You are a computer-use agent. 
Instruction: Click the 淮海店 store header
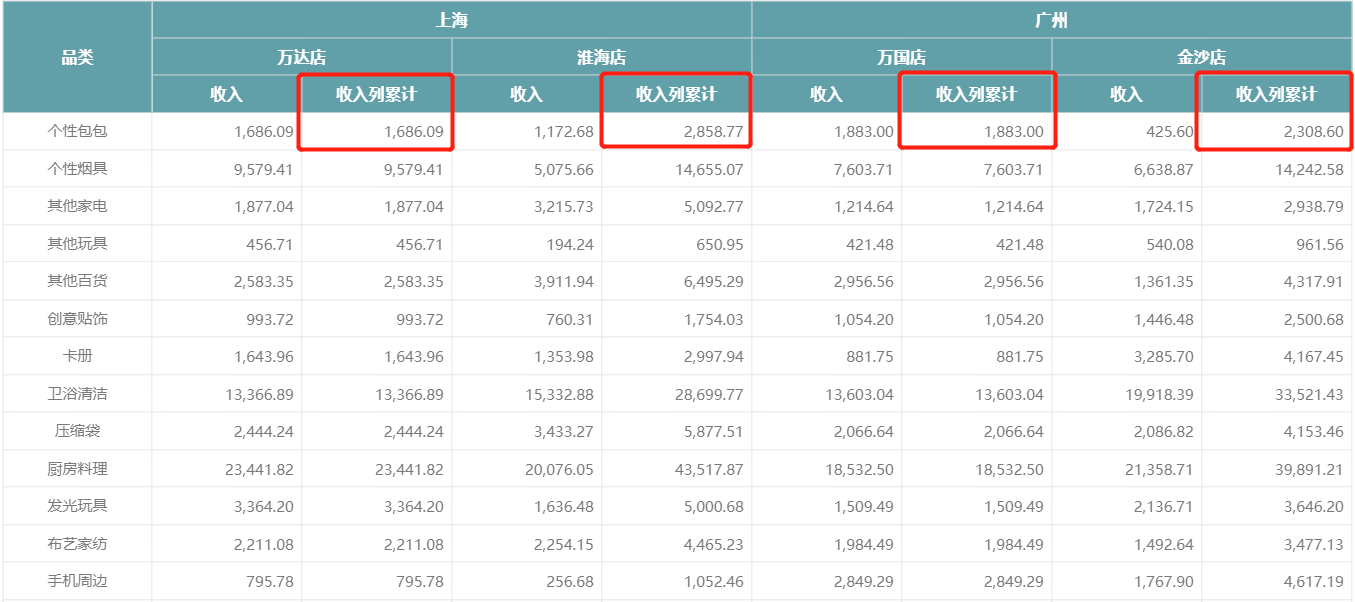[x=602, y=57]
